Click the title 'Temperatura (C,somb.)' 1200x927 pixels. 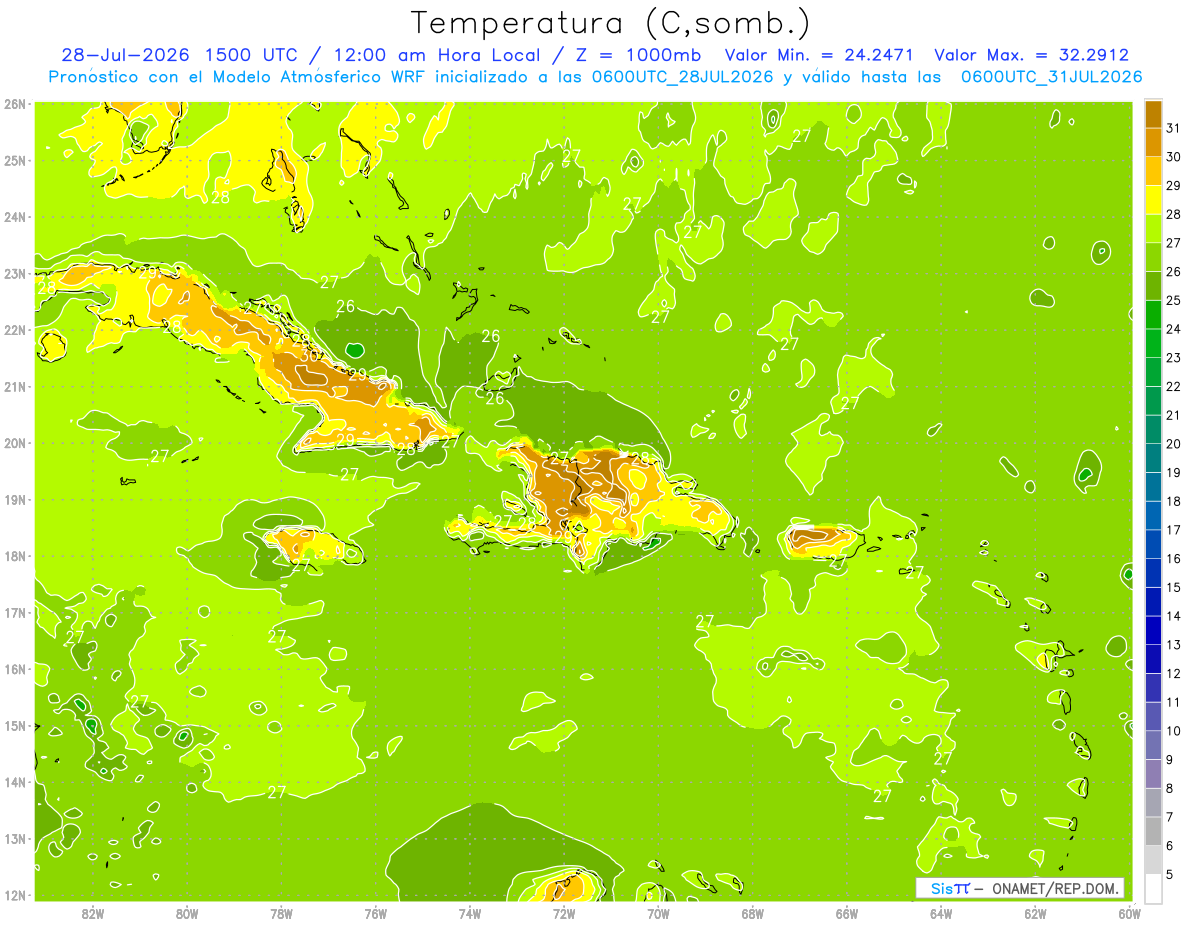point(610,23)
